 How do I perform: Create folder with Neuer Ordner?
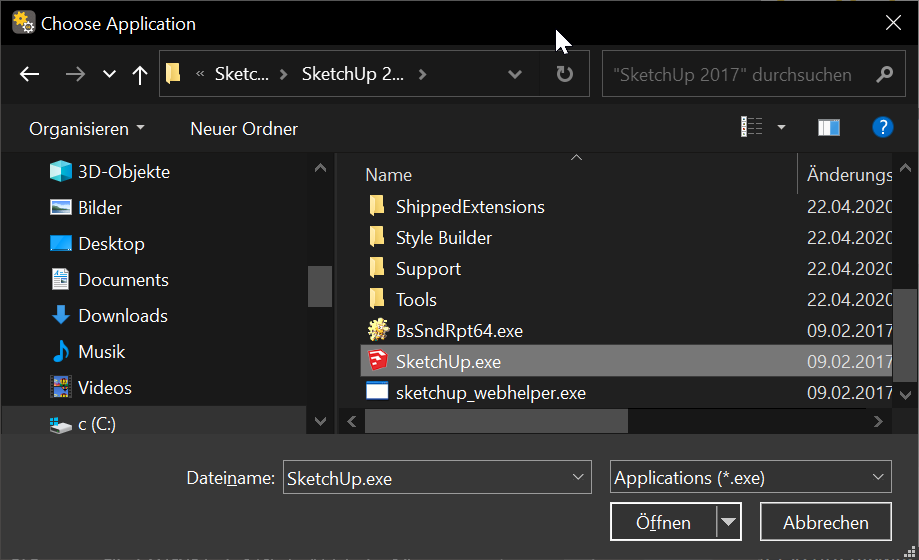pos(244,128)
